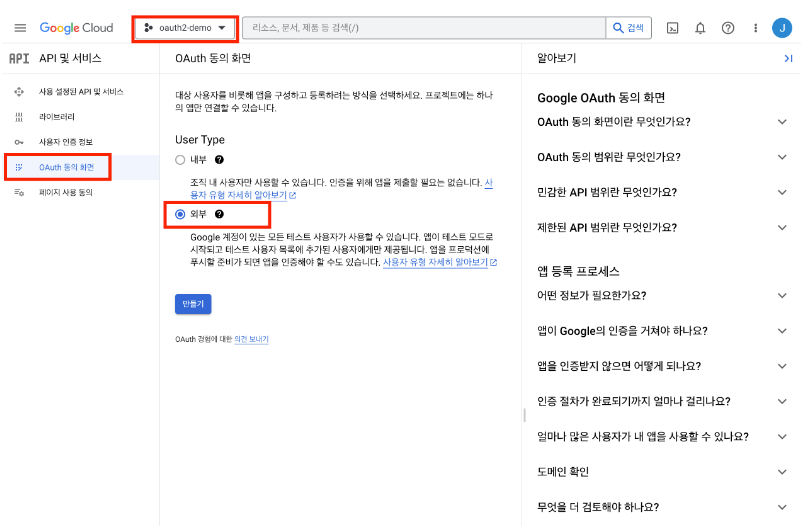Open 사용자 유형 자세히 알아보기 link under 외부
801x526 pixels.
[440, 262]
